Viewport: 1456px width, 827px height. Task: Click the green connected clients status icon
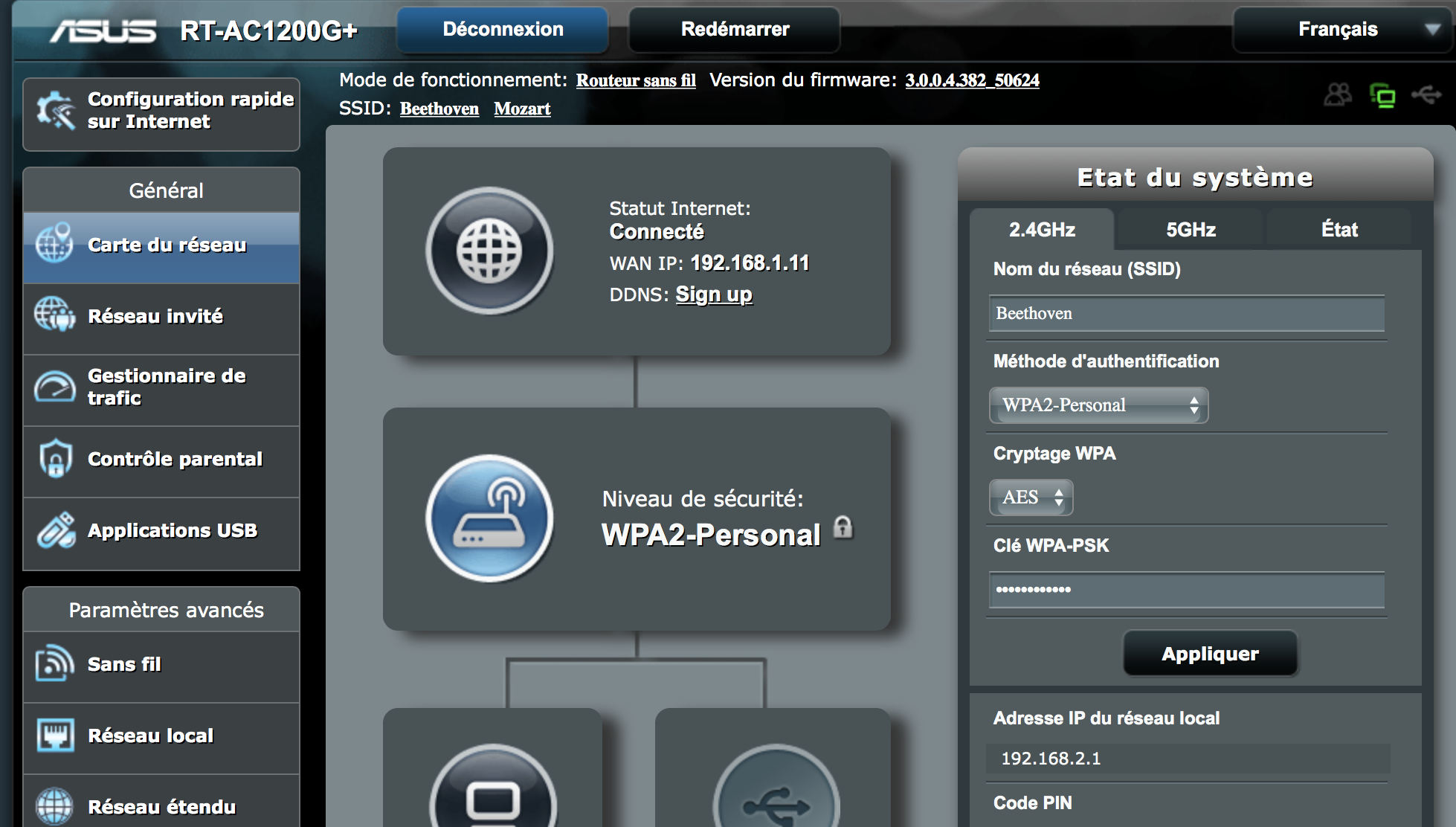(1382, 95)
